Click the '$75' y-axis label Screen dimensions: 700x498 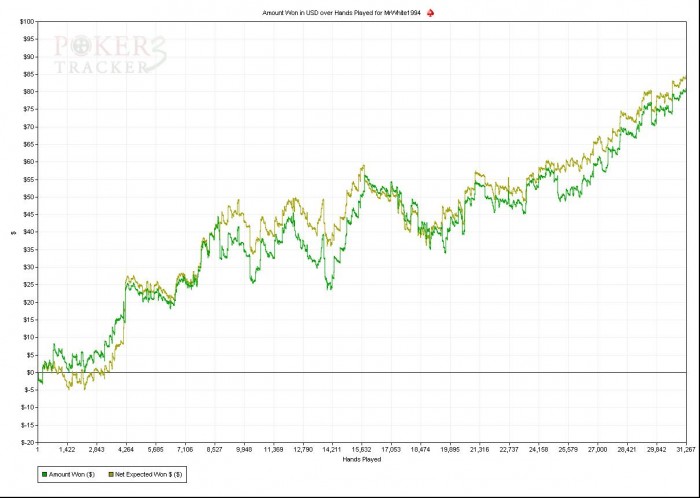pos(28,109)
